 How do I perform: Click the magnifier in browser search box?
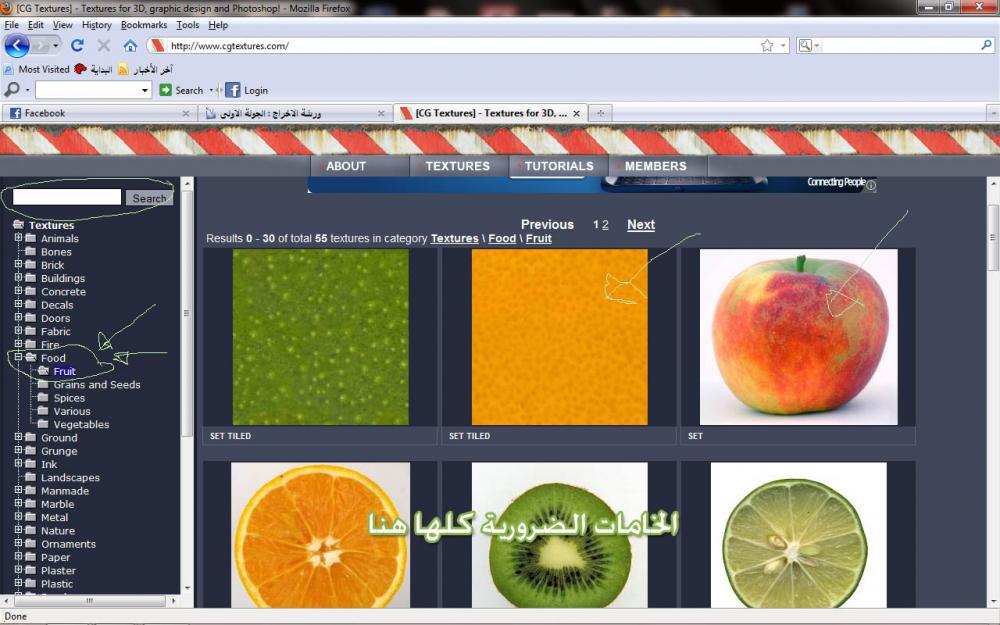pyautogui.click(x=986, y=45)
